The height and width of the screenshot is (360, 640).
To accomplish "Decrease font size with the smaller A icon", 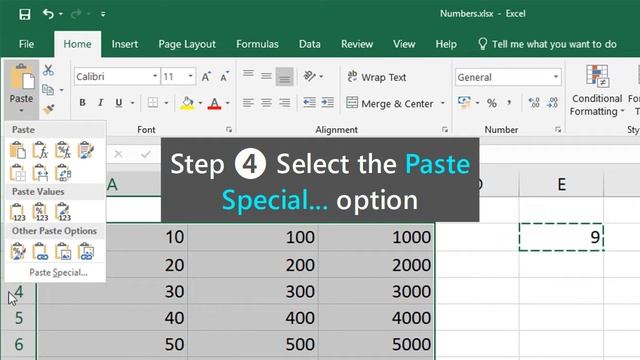I will click(x=224, y=76).
